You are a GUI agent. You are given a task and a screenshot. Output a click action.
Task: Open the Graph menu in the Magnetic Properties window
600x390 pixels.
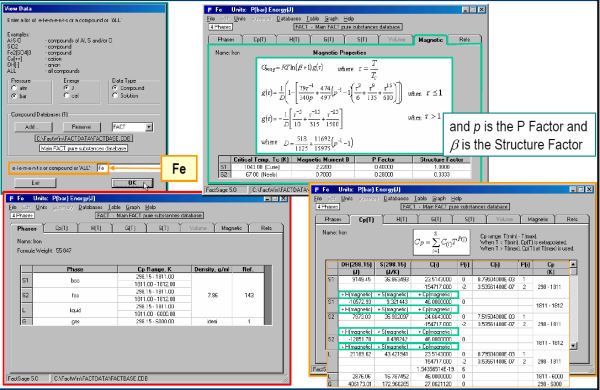pyautogui.click(x=331, y=18)
